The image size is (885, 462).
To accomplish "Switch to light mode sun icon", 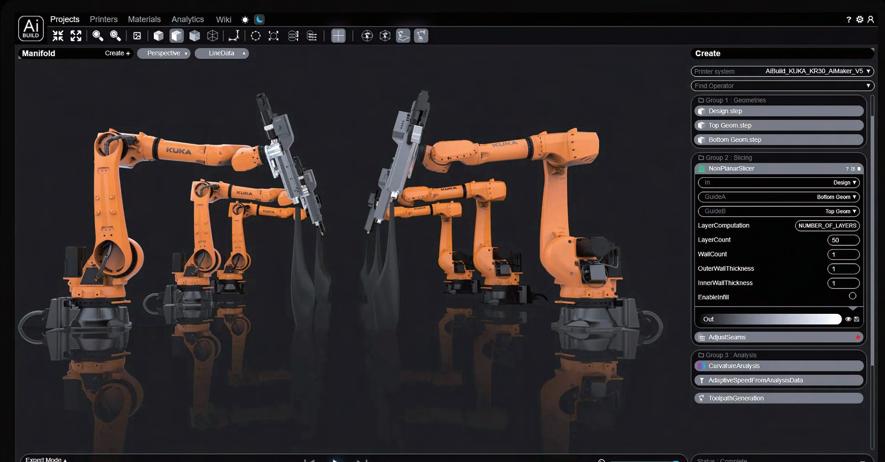I will [x=245, y=20].
